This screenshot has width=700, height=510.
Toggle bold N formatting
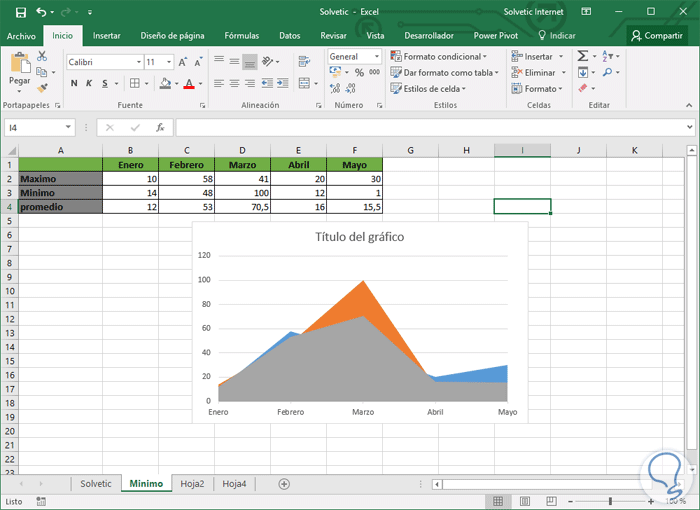(74, 84)
